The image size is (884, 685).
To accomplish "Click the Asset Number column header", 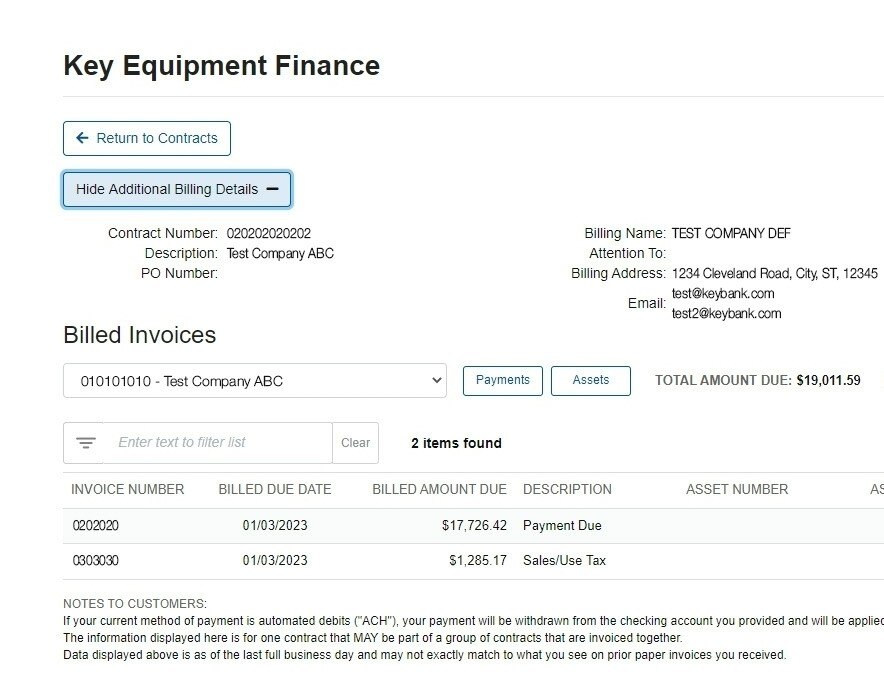I will coord(736,490).
